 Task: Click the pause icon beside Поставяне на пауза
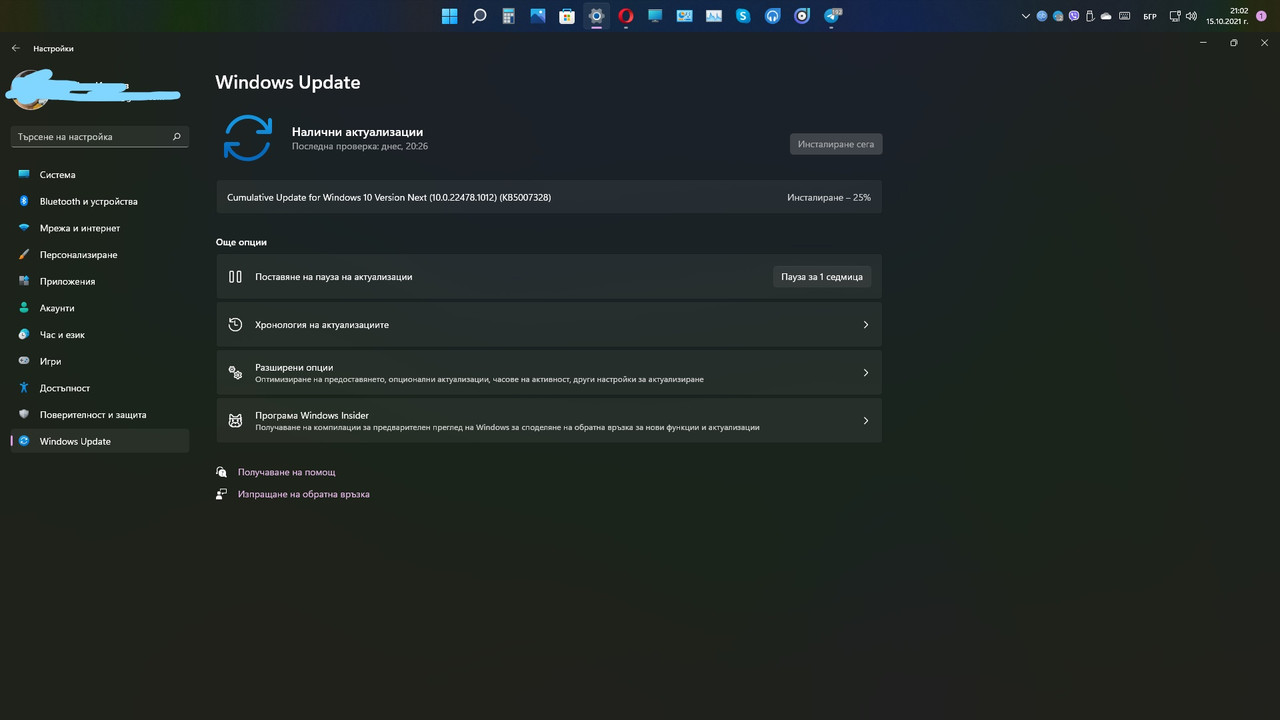click(x=235, y=277)
